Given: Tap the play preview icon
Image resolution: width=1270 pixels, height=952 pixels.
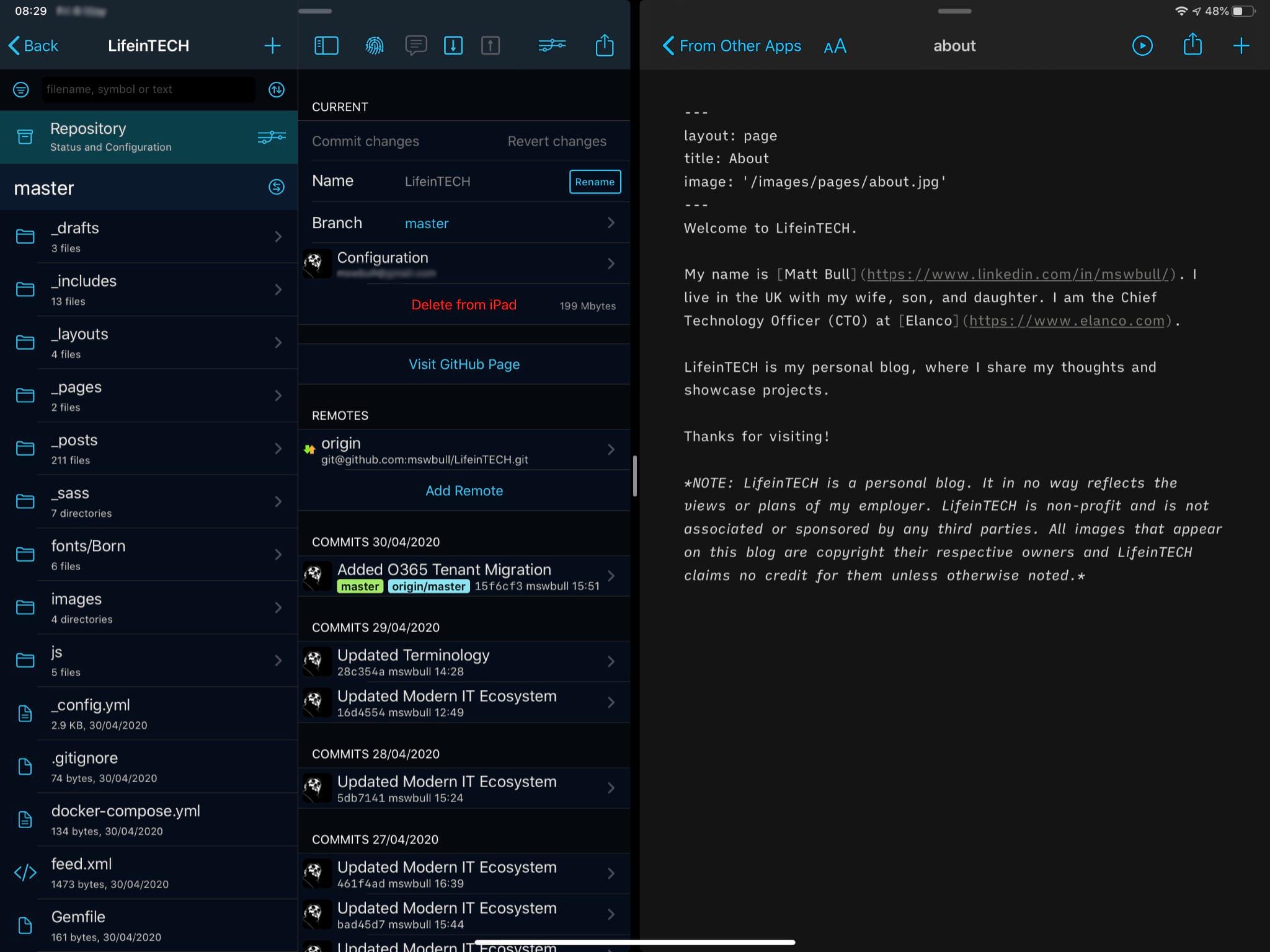Looking at the screenshot, I should (1142, 45).
